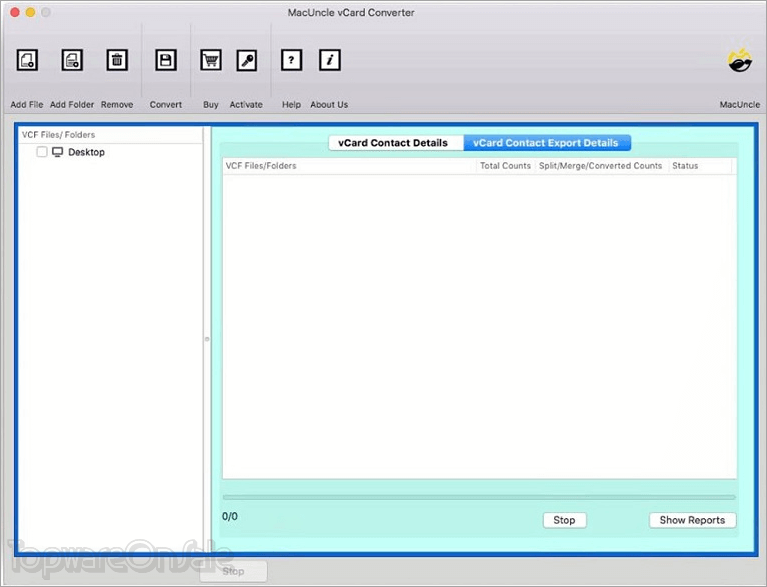
Task: Click the Add File label text
Action: point(27,105)
